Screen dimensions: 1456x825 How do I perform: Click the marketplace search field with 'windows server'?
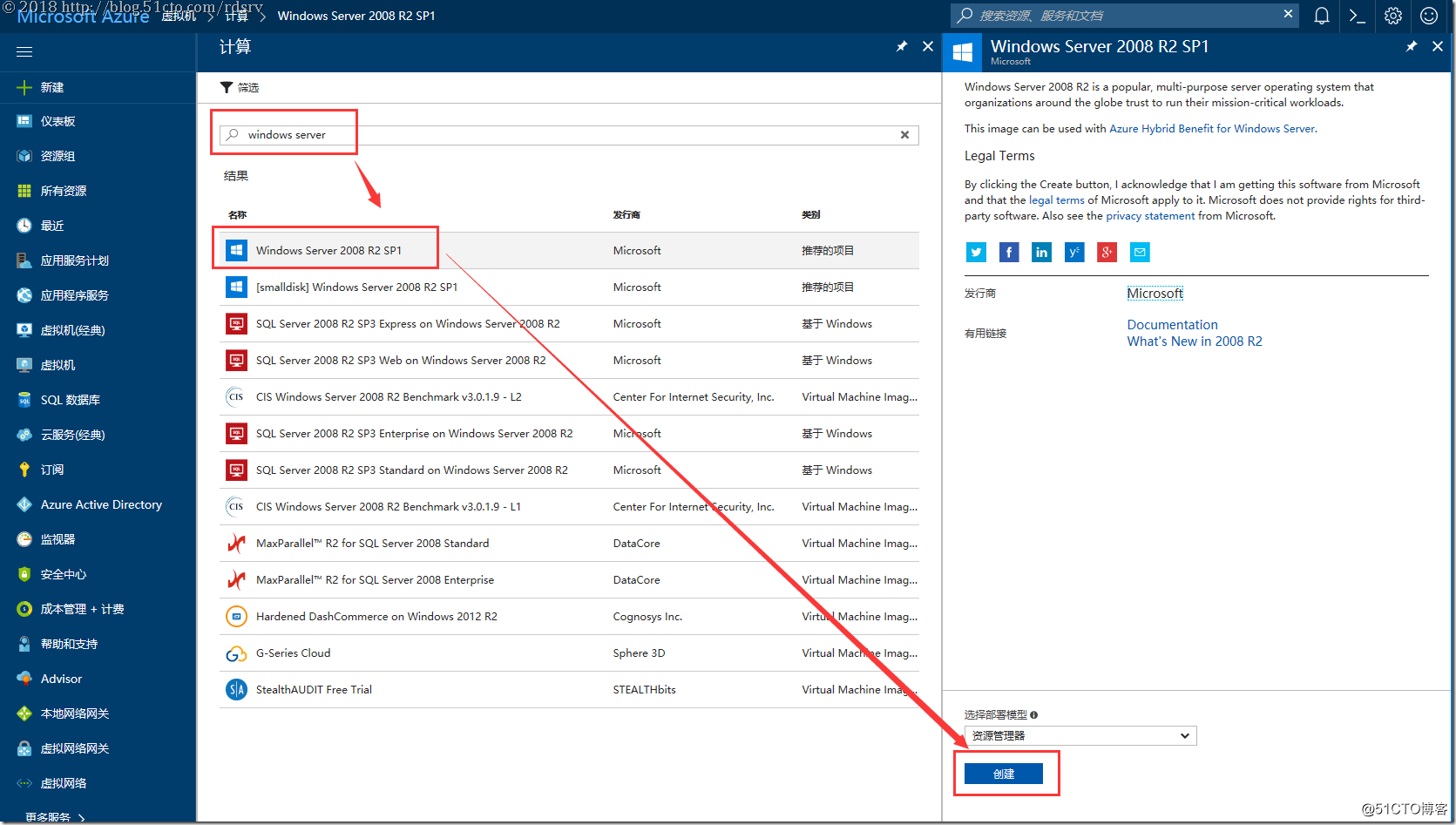pos(569,135)
